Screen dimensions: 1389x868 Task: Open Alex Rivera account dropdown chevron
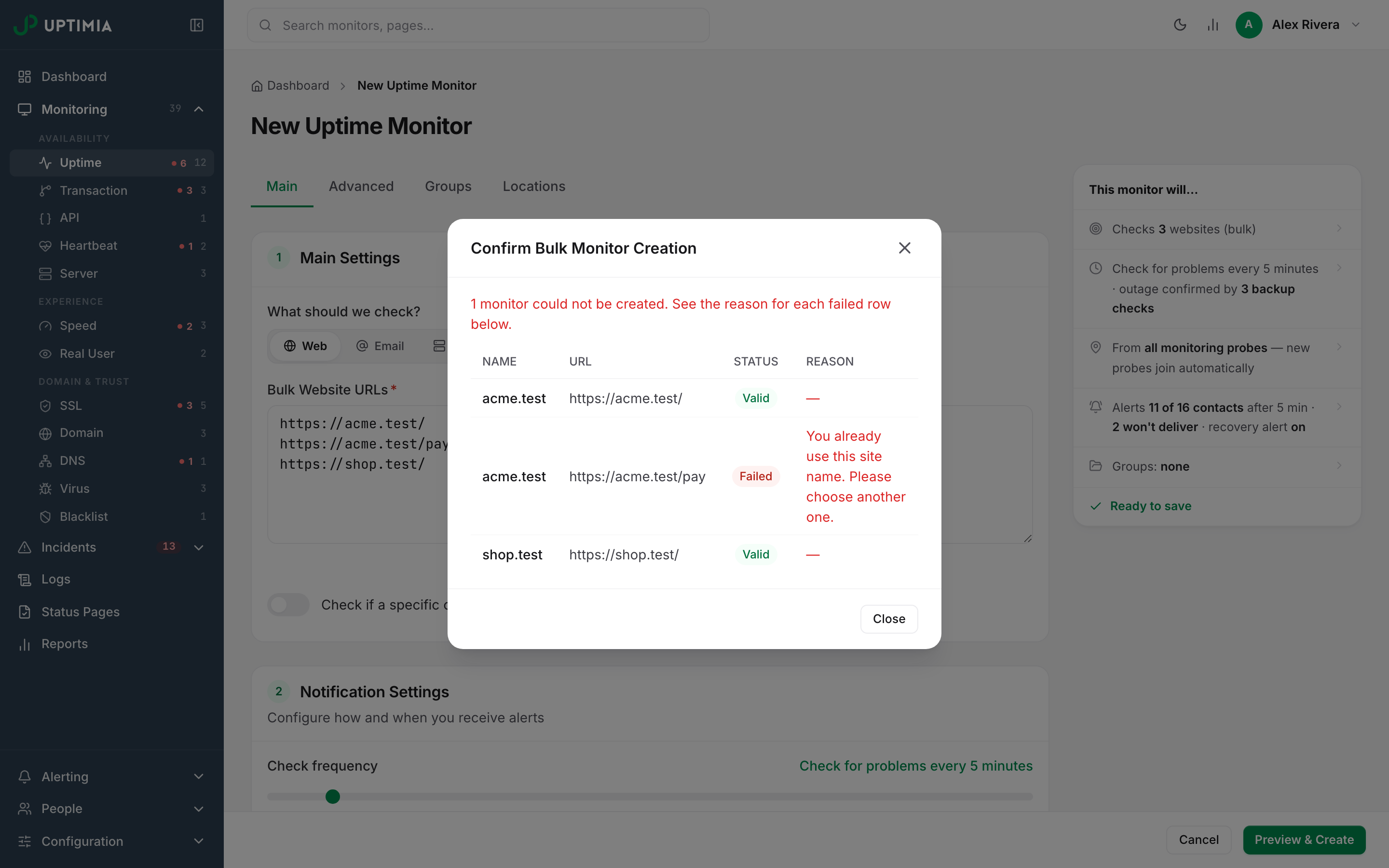1356,25
